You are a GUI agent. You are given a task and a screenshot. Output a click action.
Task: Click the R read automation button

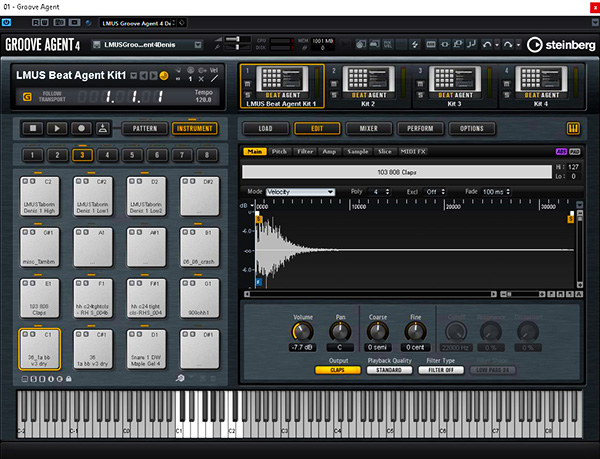pos(36,23)
